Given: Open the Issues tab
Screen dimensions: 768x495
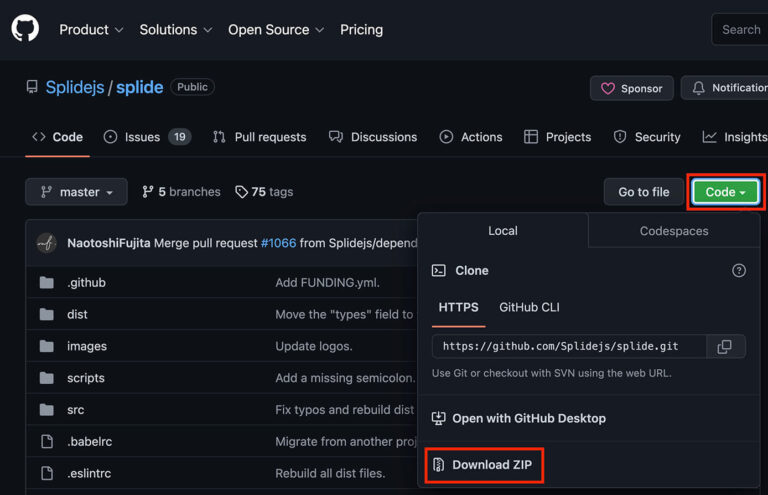Looking at the screenshot, I should pyautogui.click(x=147, y=137).
